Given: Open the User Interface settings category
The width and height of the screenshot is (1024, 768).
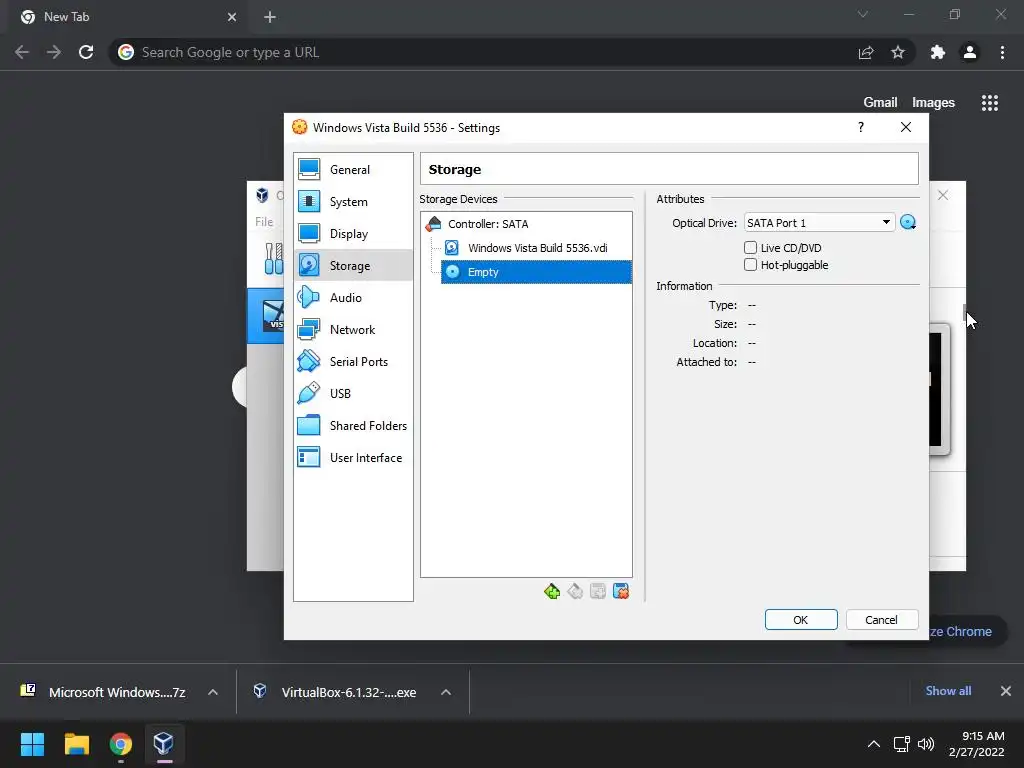Looking at the screenshot, I should pos(353,458).
